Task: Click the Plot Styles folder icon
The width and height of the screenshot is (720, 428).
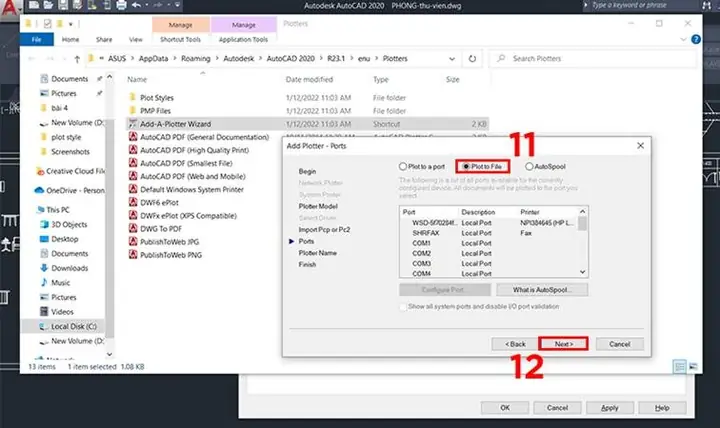Action: (133, 97)
